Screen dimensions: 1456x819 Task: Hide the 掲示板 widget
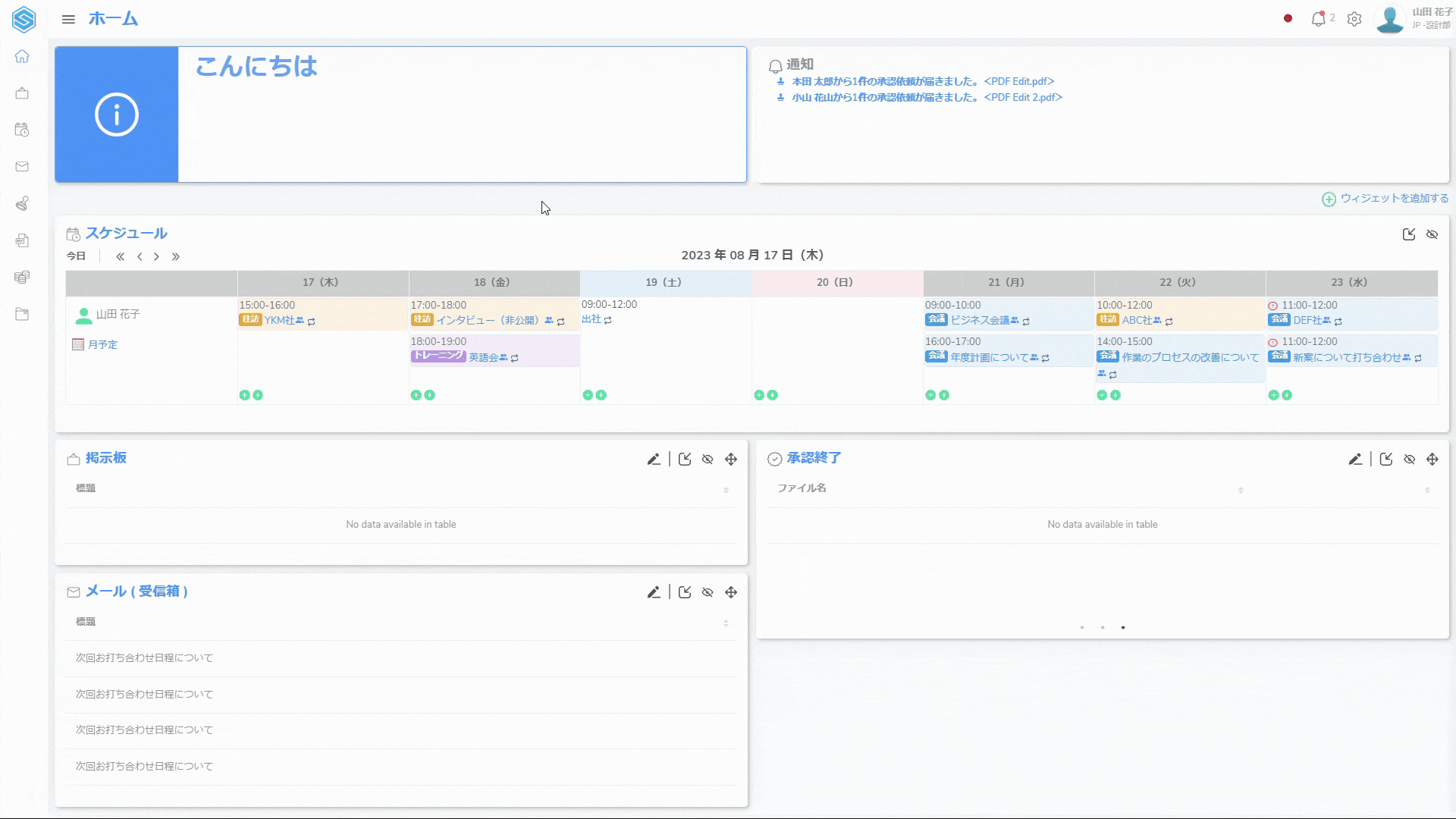(x=708, y=459)
